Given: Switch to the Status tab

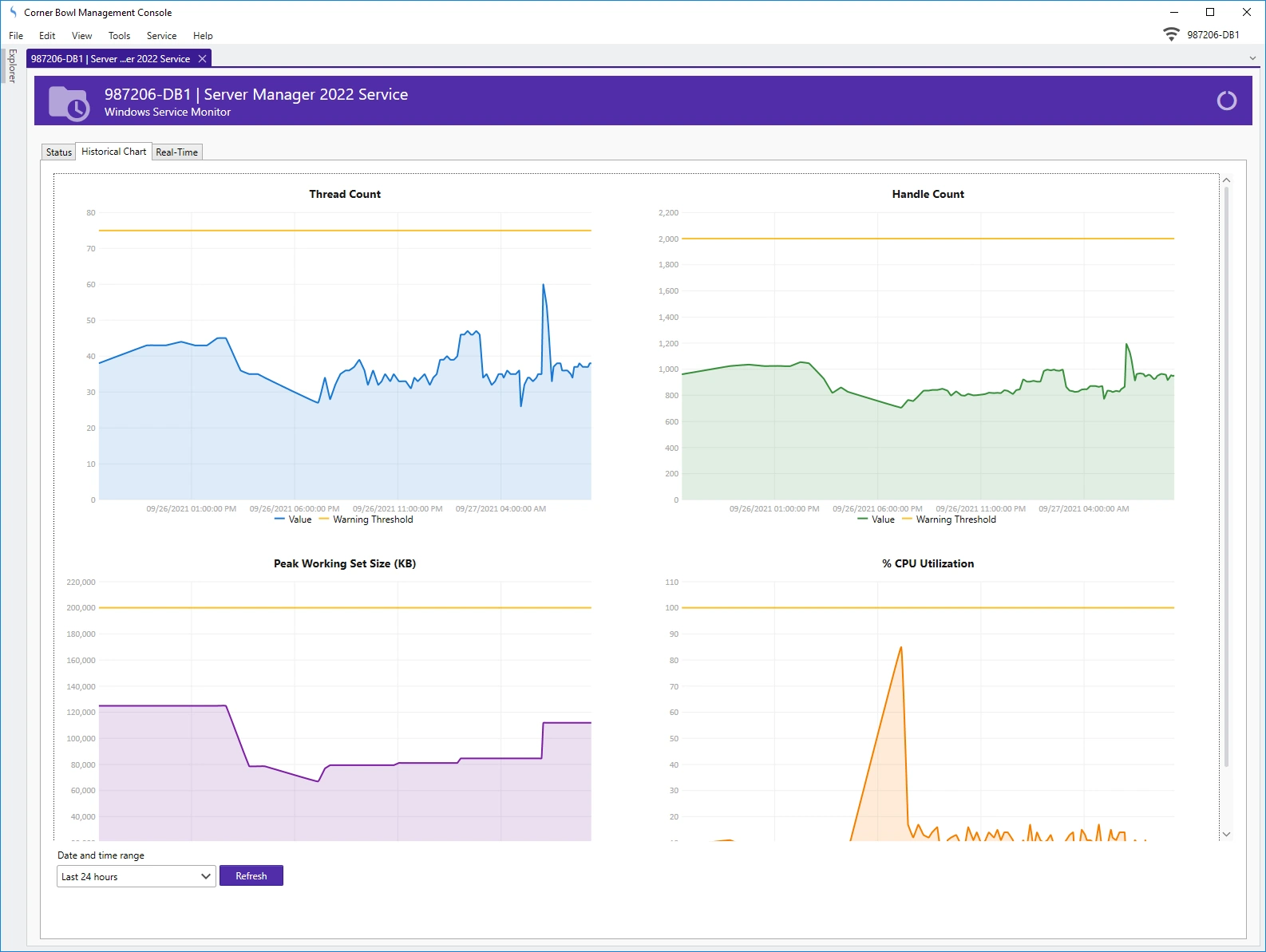Looking at the screenshot, I should click(58, 152).
